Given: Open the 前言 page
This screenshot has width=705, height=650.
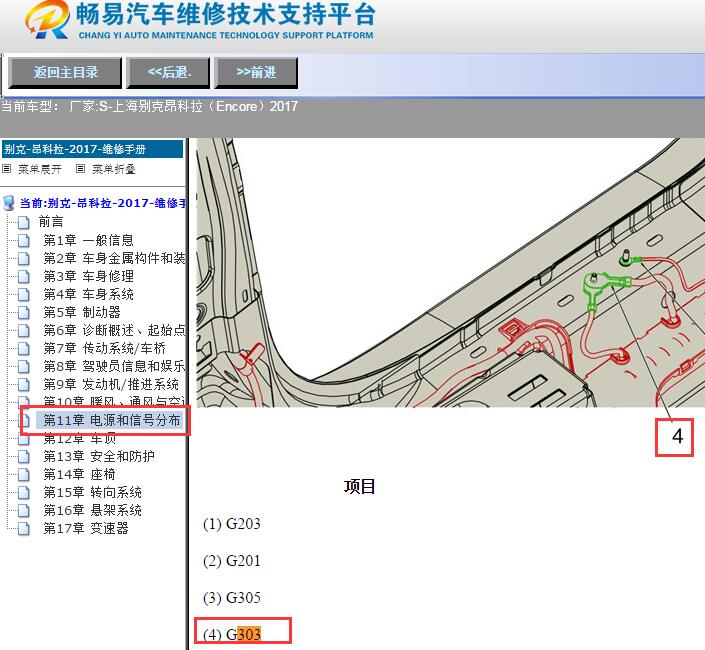Looking at the screenshot, I should (x=51, y=222).
